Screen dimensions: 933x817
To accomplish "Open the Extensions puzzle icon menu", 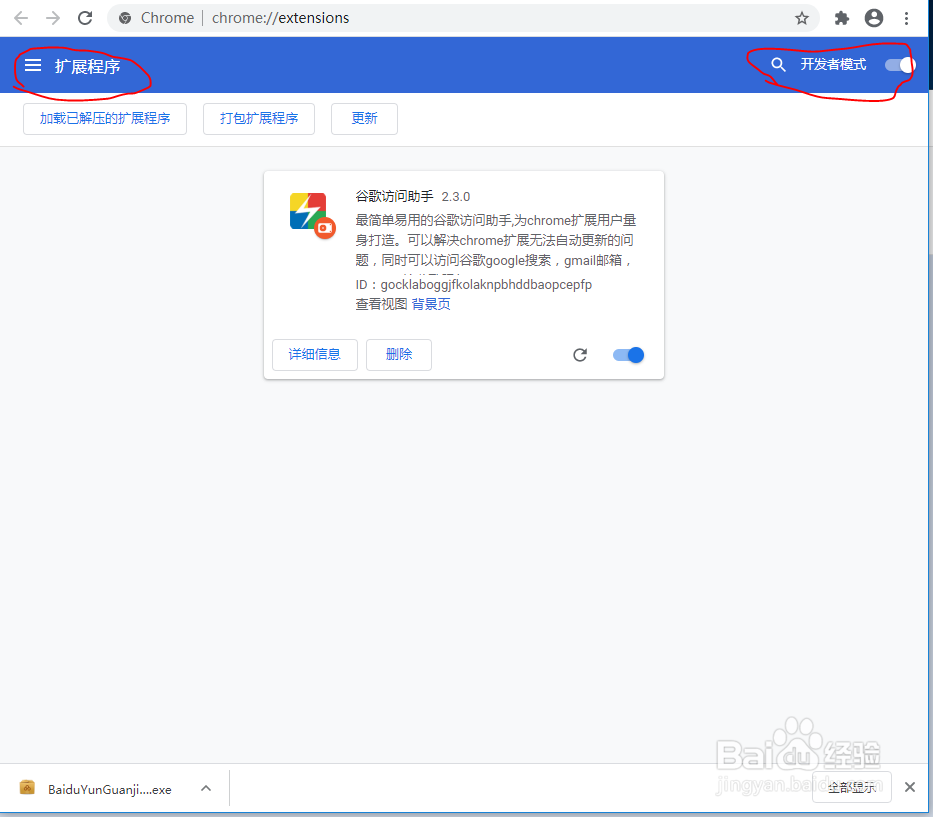I will pos(841,18).
